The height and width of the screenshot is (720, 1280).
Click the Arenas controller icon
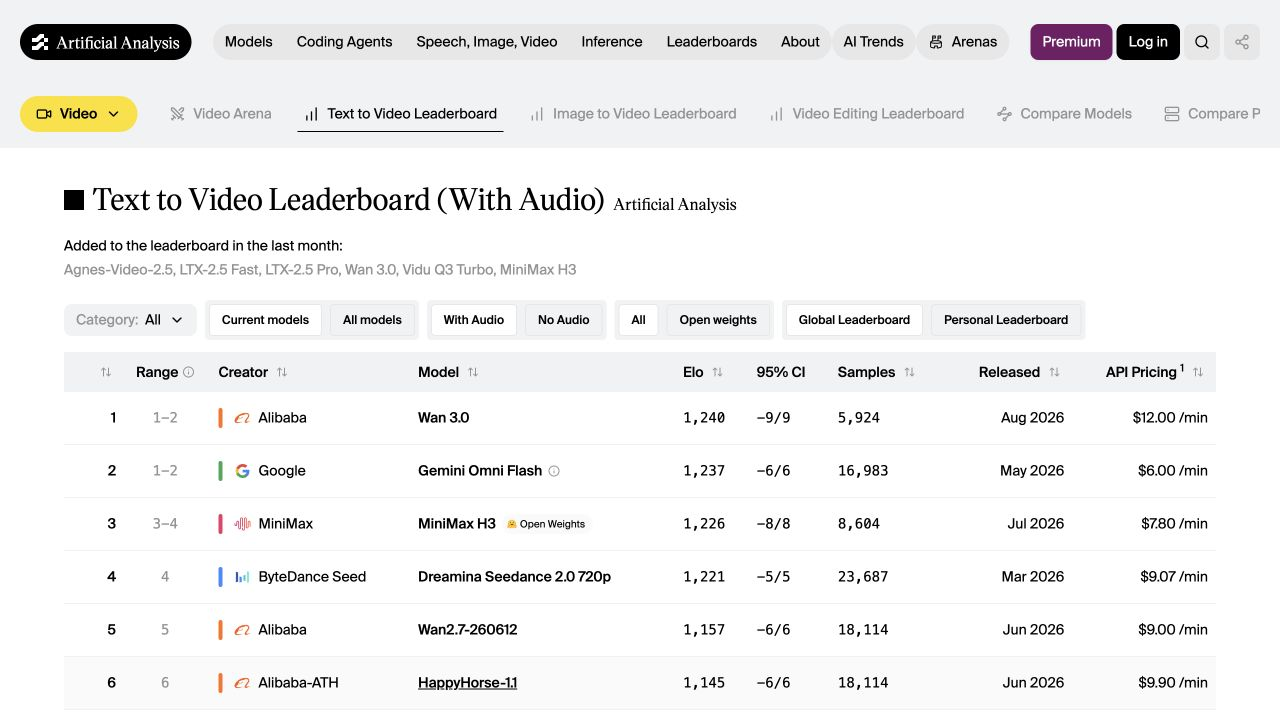pos(936,42)
